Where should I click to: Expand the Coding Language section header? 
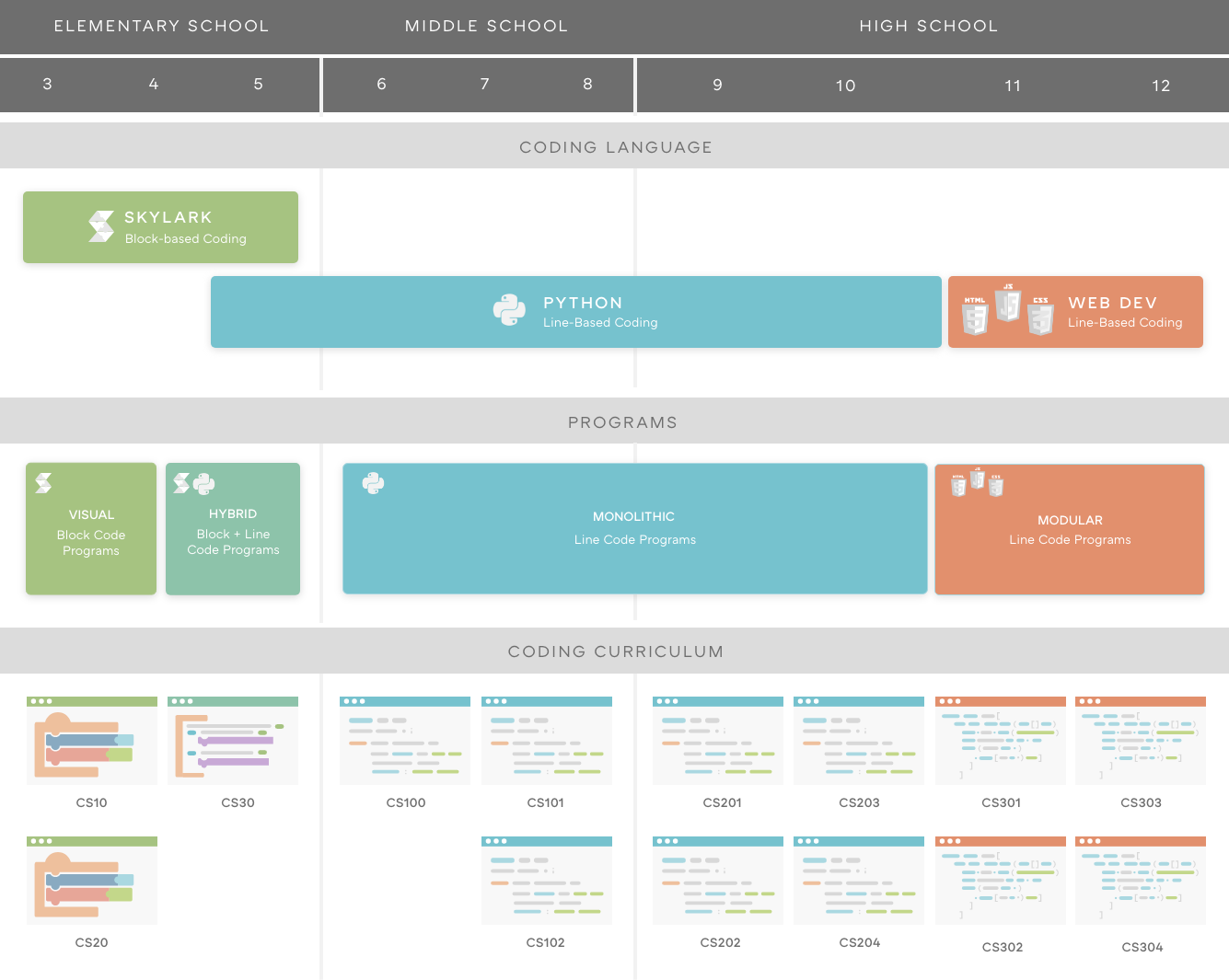click(615, 146)
